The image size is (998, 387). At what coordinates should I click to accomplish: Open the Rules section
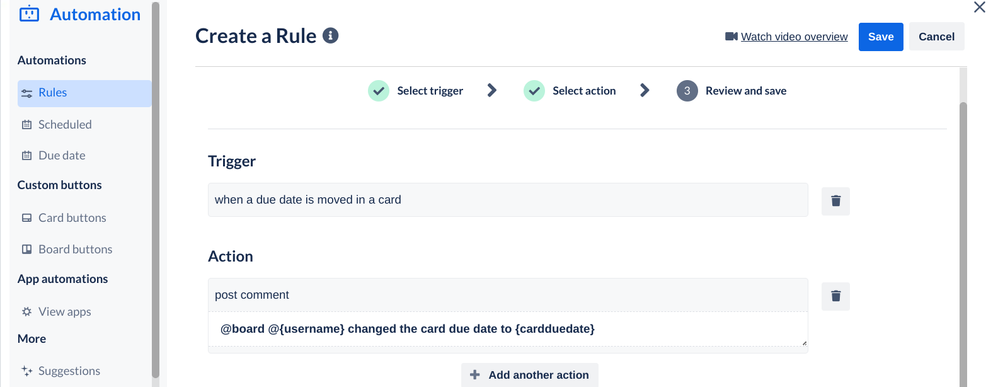click(85, 93)
